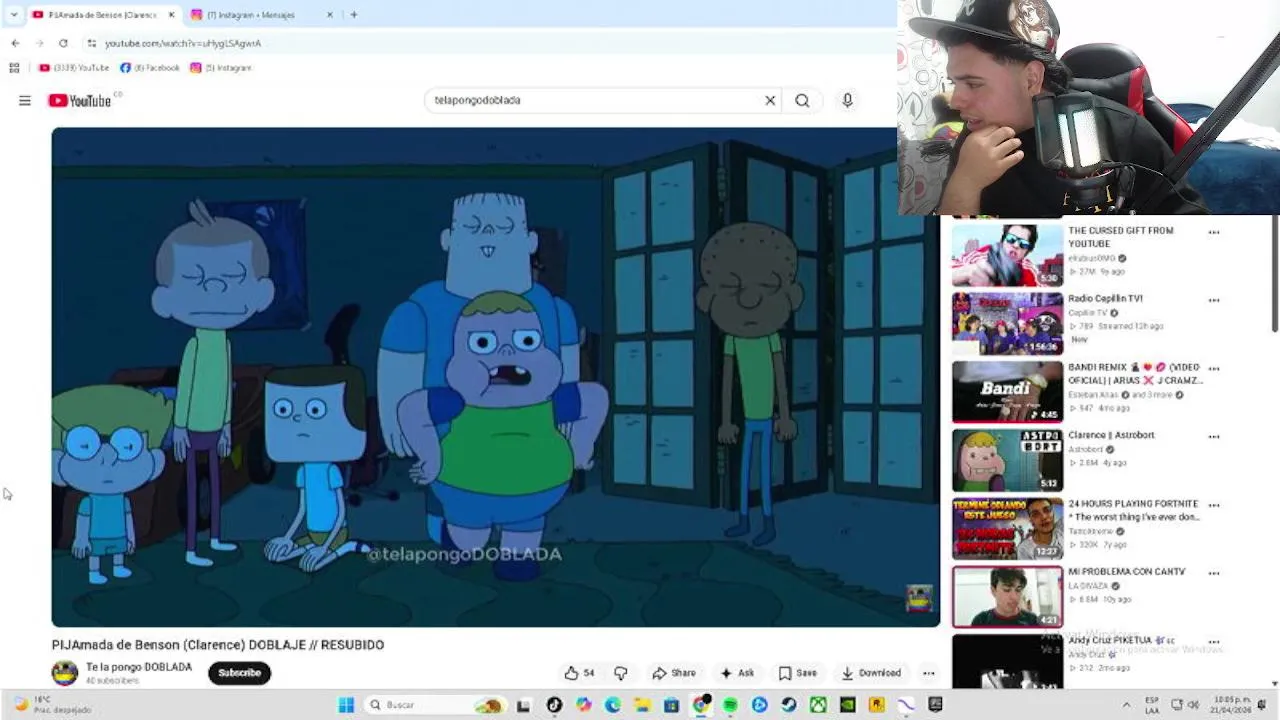The image size is (1280, 720).
Task: Open more actions three-dot menu under video
Action: [928, 673]
